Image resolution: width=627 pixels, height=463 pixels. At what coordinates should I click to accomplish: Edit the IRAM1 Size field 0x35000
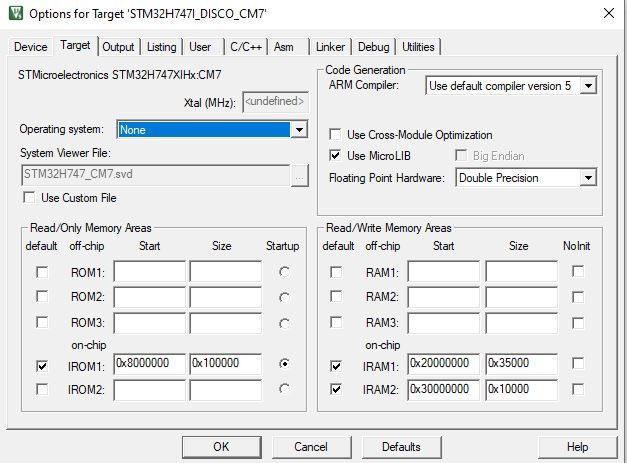[x=521, y=363]
